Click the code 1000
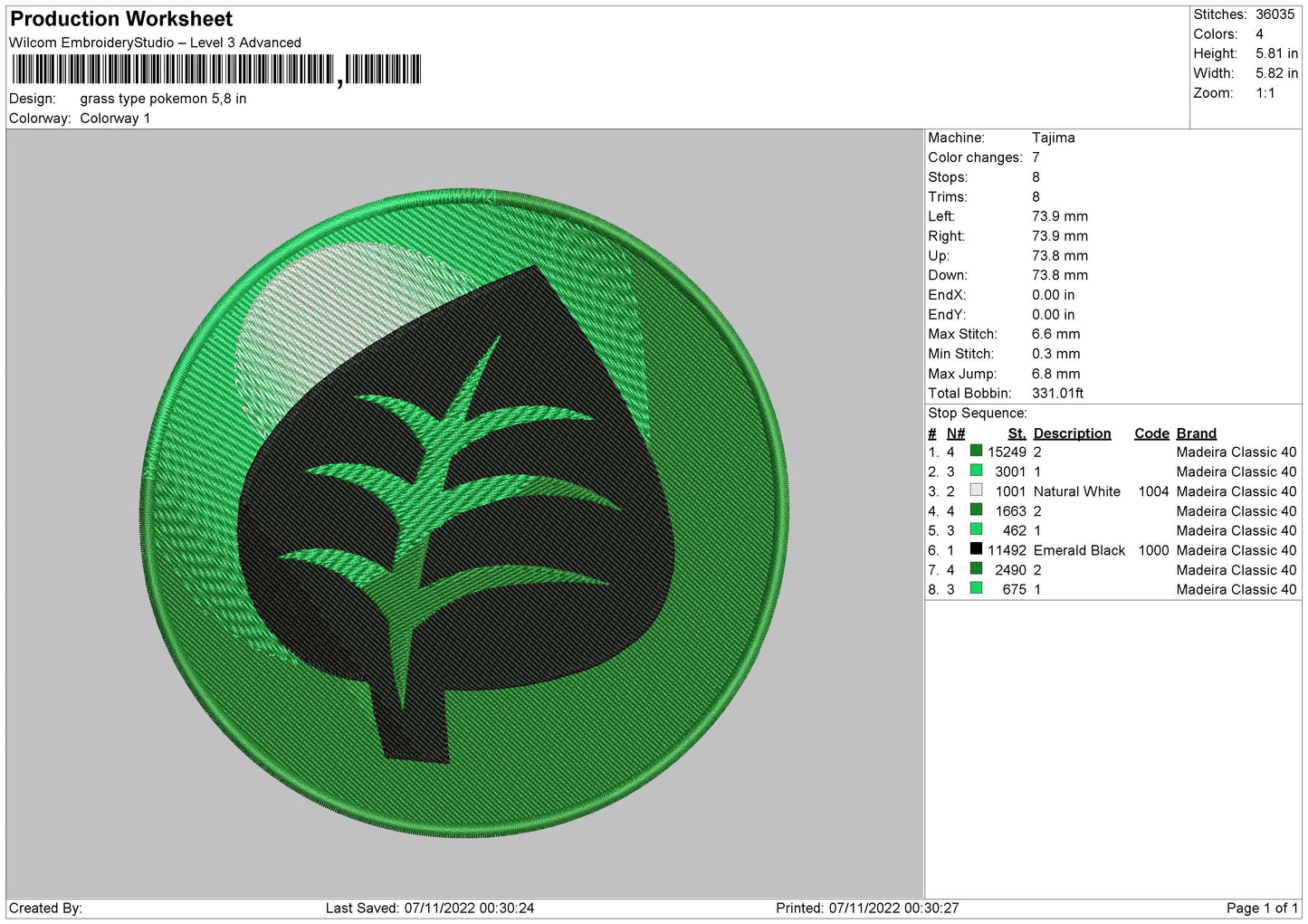This screenshot has width=1308, height=924. [1153, 550]
